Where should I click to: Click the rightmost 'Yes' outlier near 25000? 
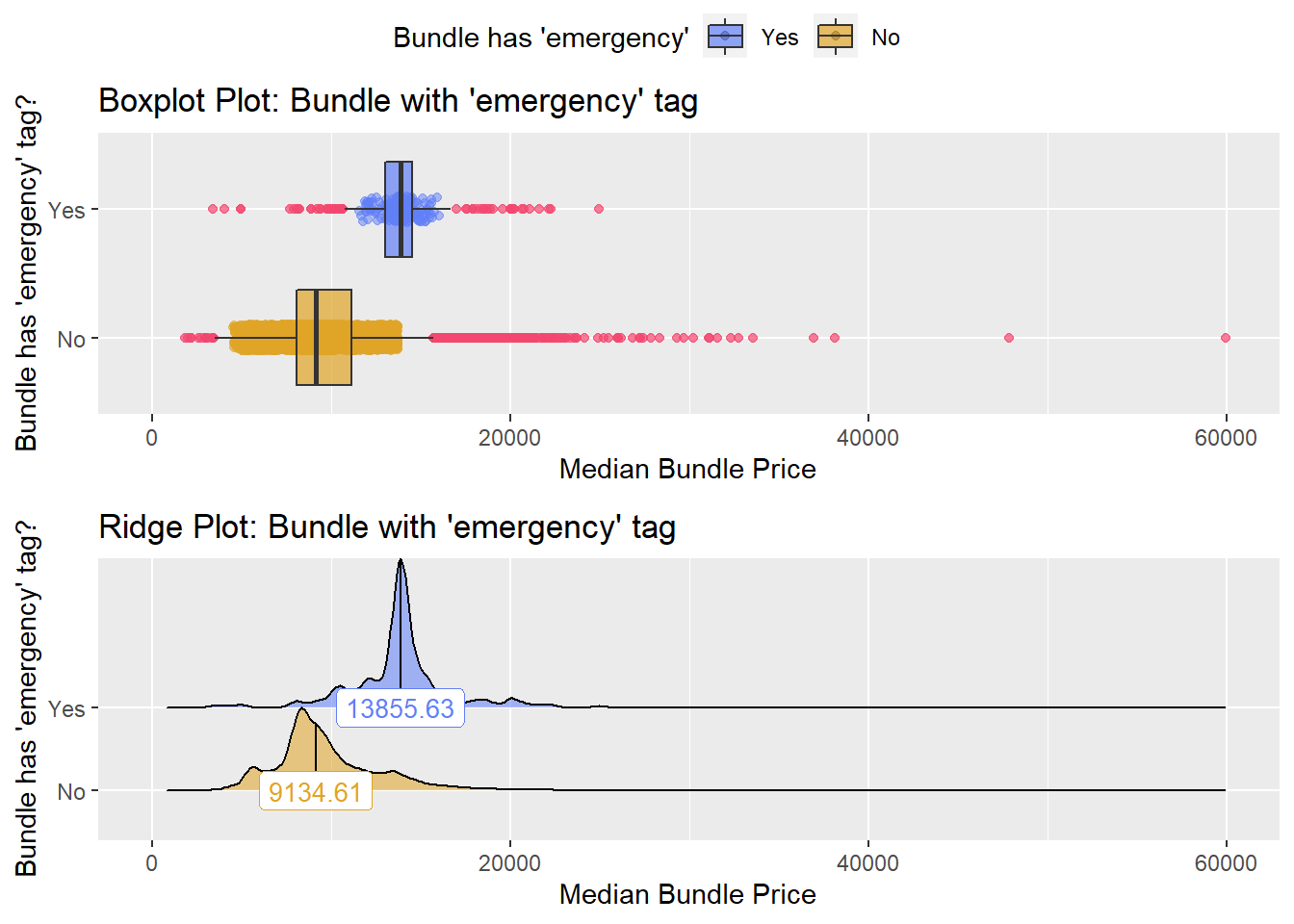[599, 209]
